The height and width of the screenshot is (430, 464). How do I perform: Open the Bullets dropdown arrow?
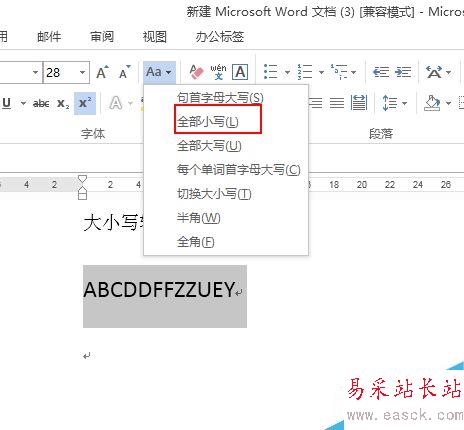[x=287, y=72]
